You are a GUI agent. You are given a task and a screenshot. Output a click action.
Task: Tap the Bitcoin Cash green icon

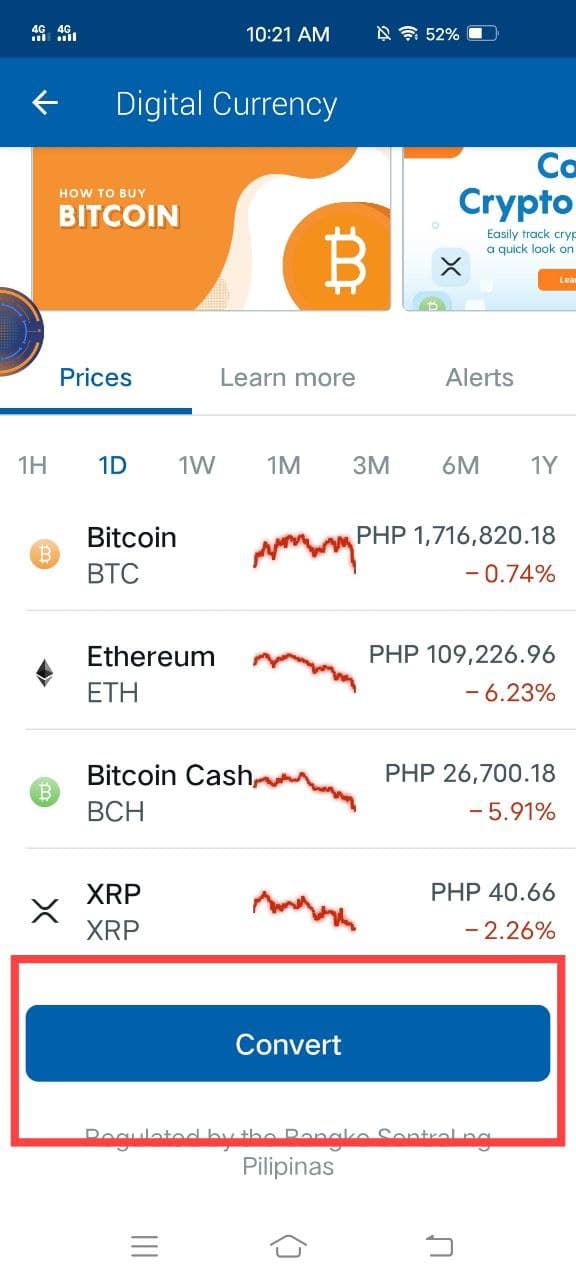pyautogui.click(x=44, y=792)
